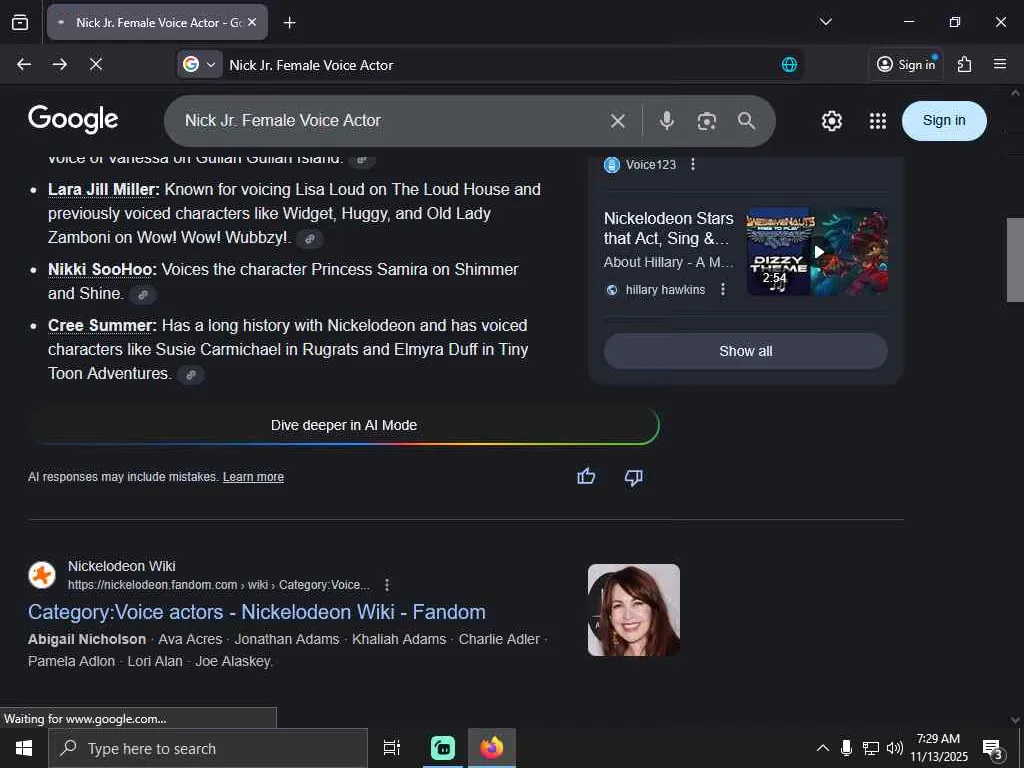Click source link icon after Toon Adventures
Screen dimensions: 1024x768
191,374
